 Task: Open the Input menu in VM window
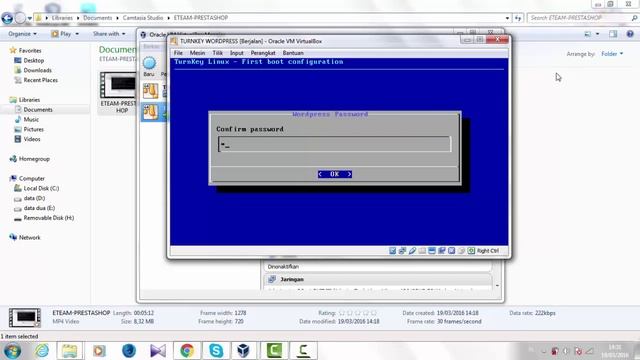tap(237, 53)
